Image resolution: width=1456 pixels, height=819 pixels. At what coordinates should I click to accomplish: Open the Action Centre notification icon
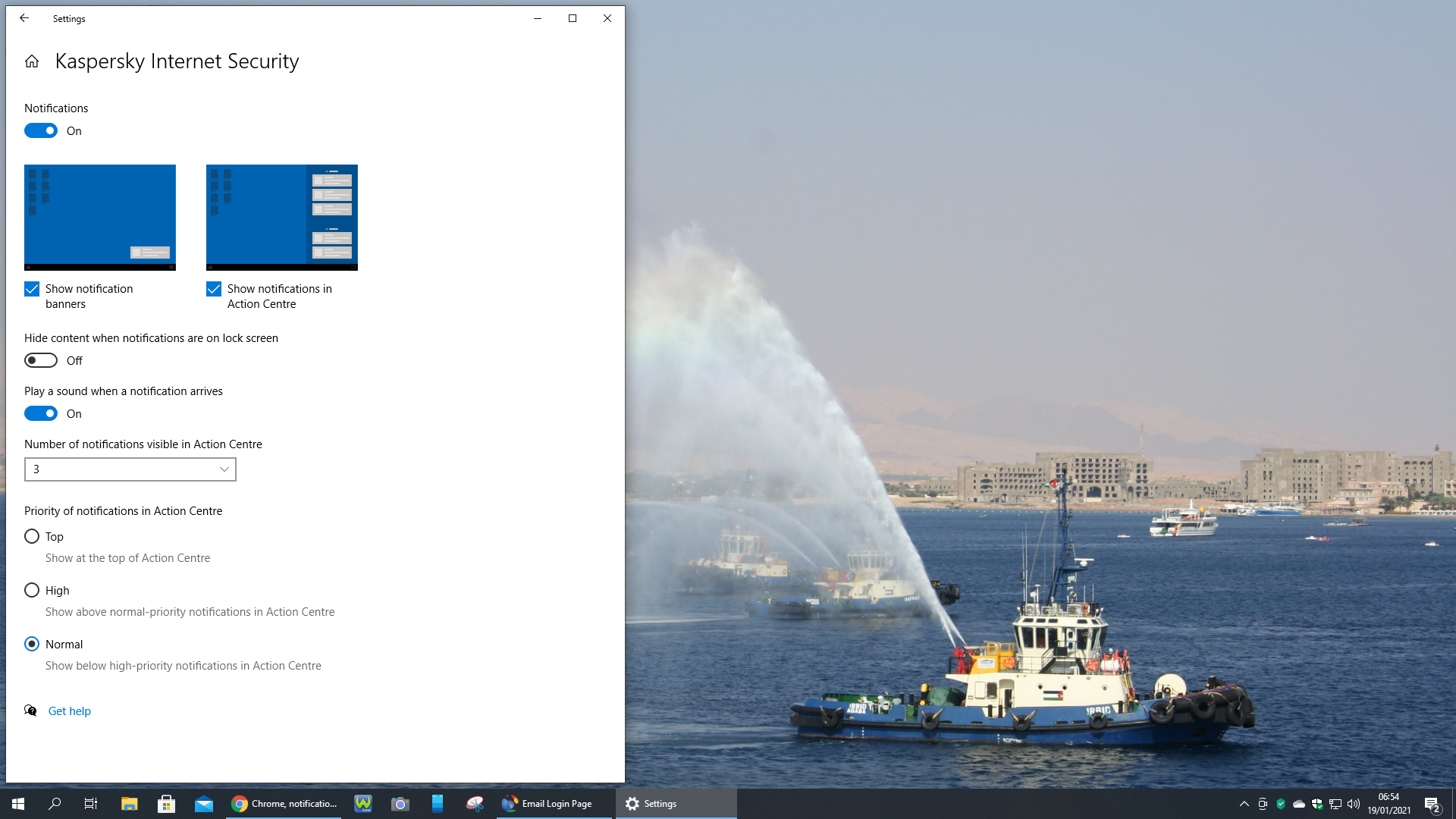click(1432, 804)
